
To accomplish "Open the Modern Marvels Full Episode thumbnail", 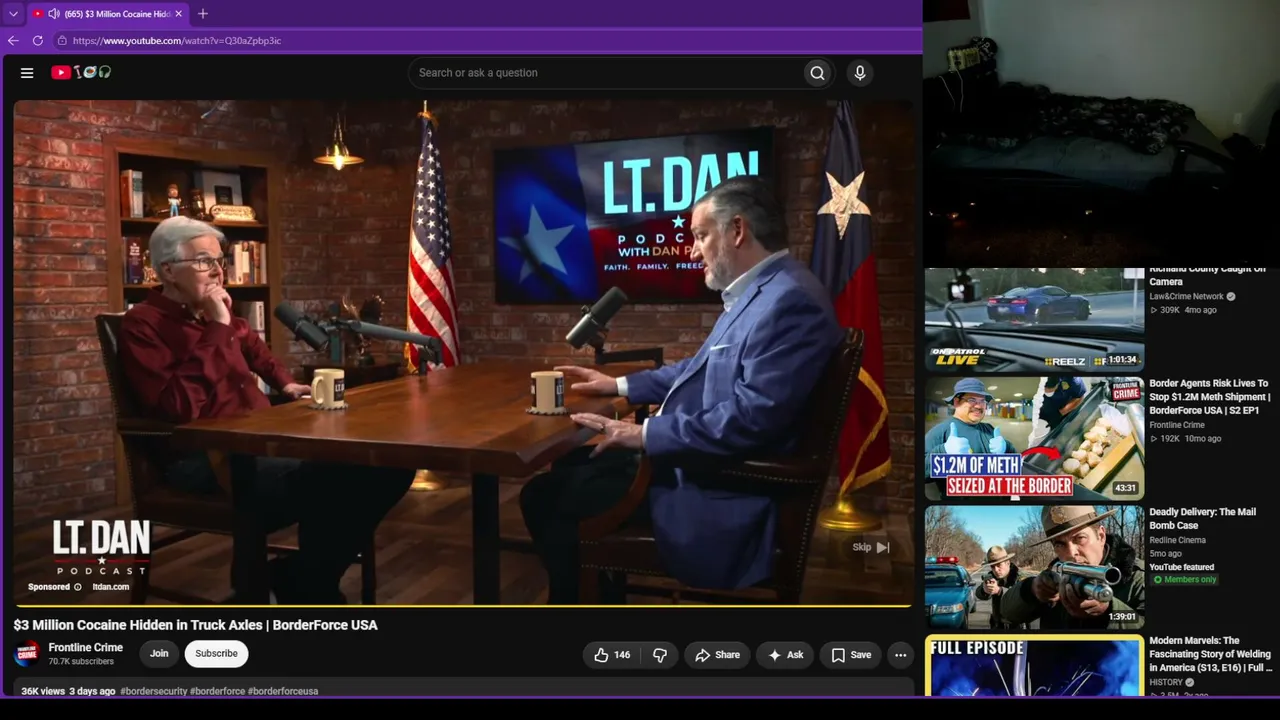I will (x=1034, y=665).
